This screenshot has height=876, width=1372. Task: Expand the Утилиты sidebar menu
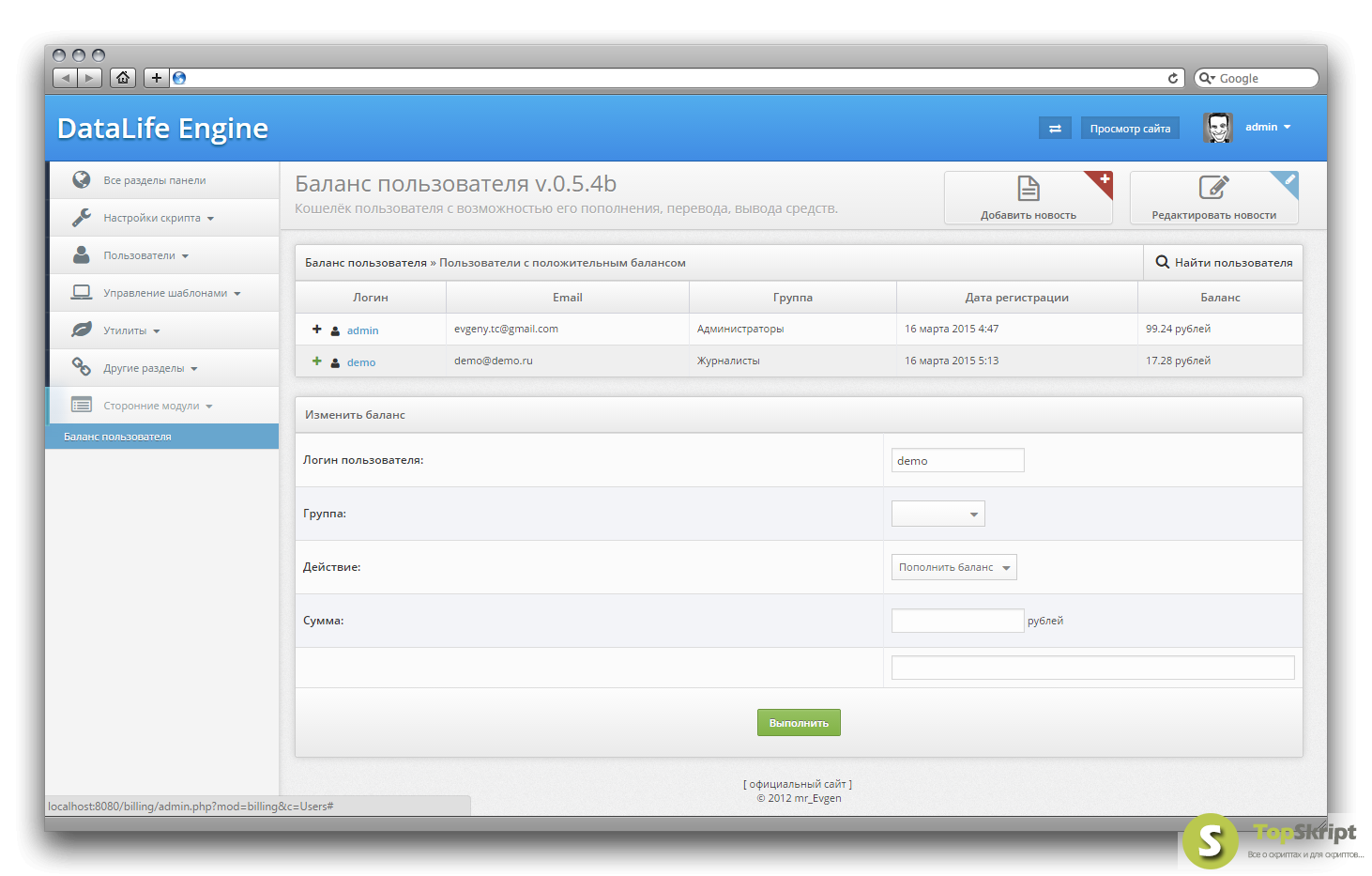tap(157, 331)
